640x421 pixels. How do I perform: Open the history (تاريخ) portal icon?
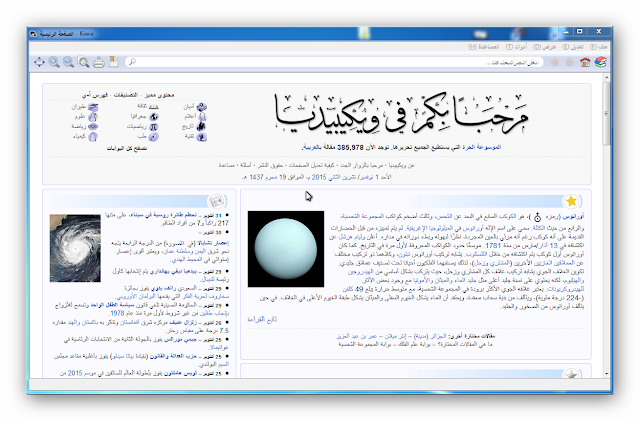point(201,127)
